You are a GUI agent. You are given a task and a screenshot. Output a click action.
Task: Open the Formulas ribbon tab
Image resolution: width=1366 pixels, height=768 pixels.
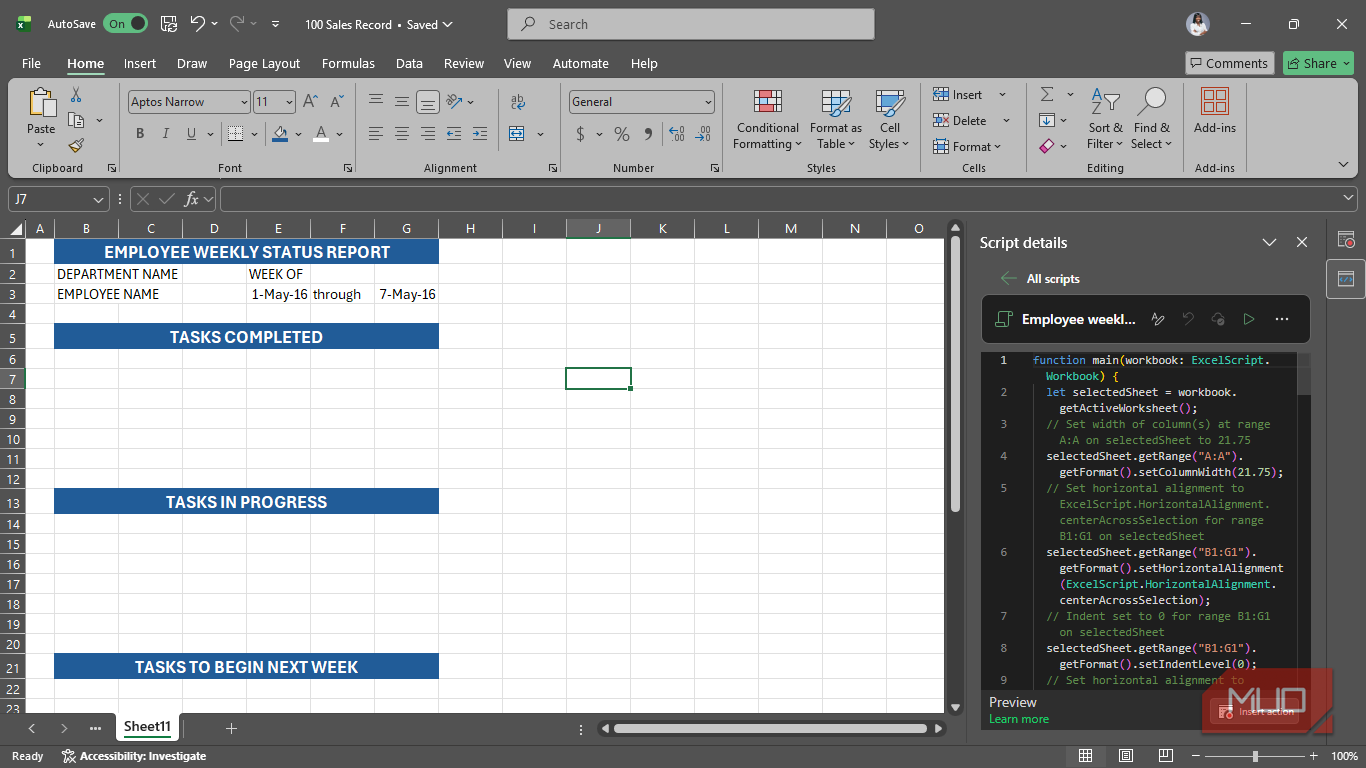point(348,63)
